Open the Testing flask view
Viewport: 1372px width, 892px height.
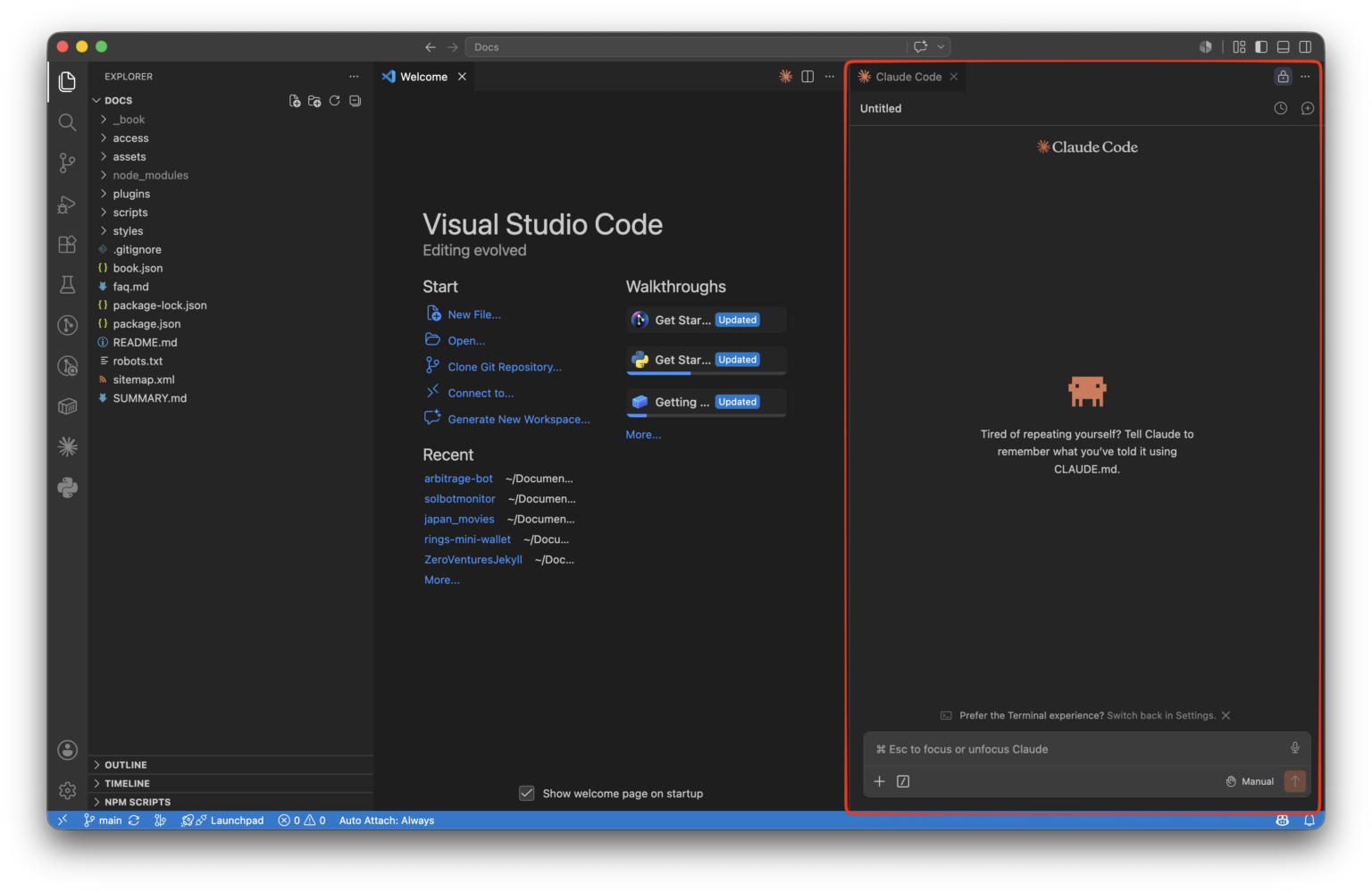click(67, 285)
